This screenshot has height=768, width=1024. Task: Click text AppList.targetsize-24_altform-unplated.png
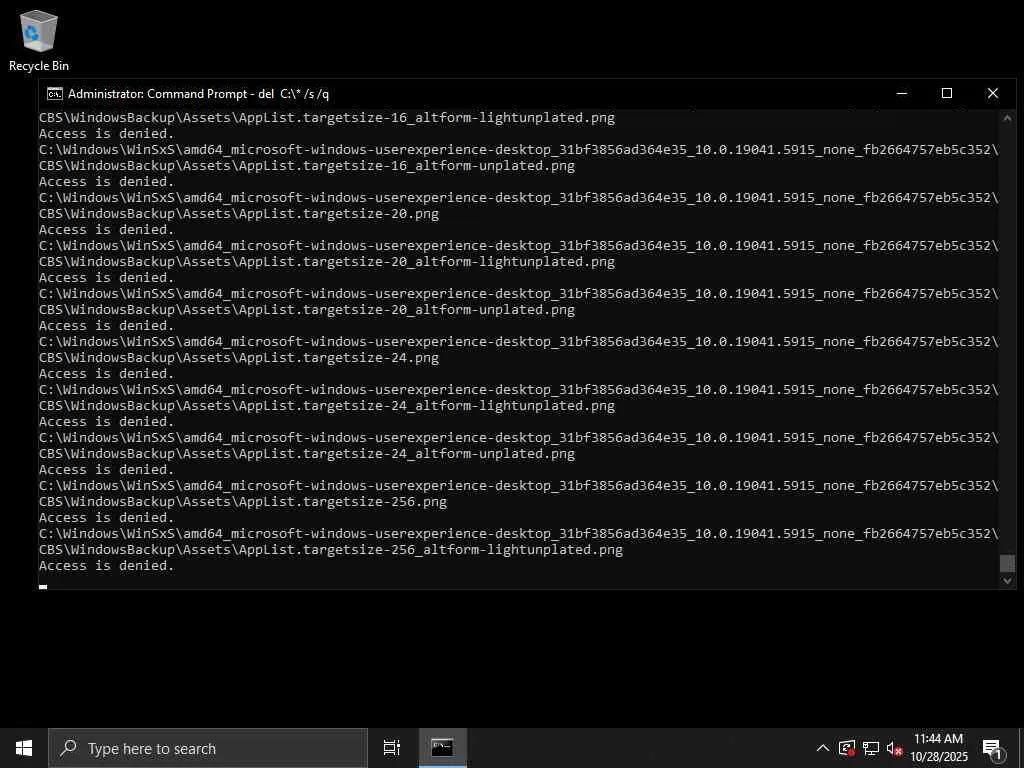pos(407,453)
